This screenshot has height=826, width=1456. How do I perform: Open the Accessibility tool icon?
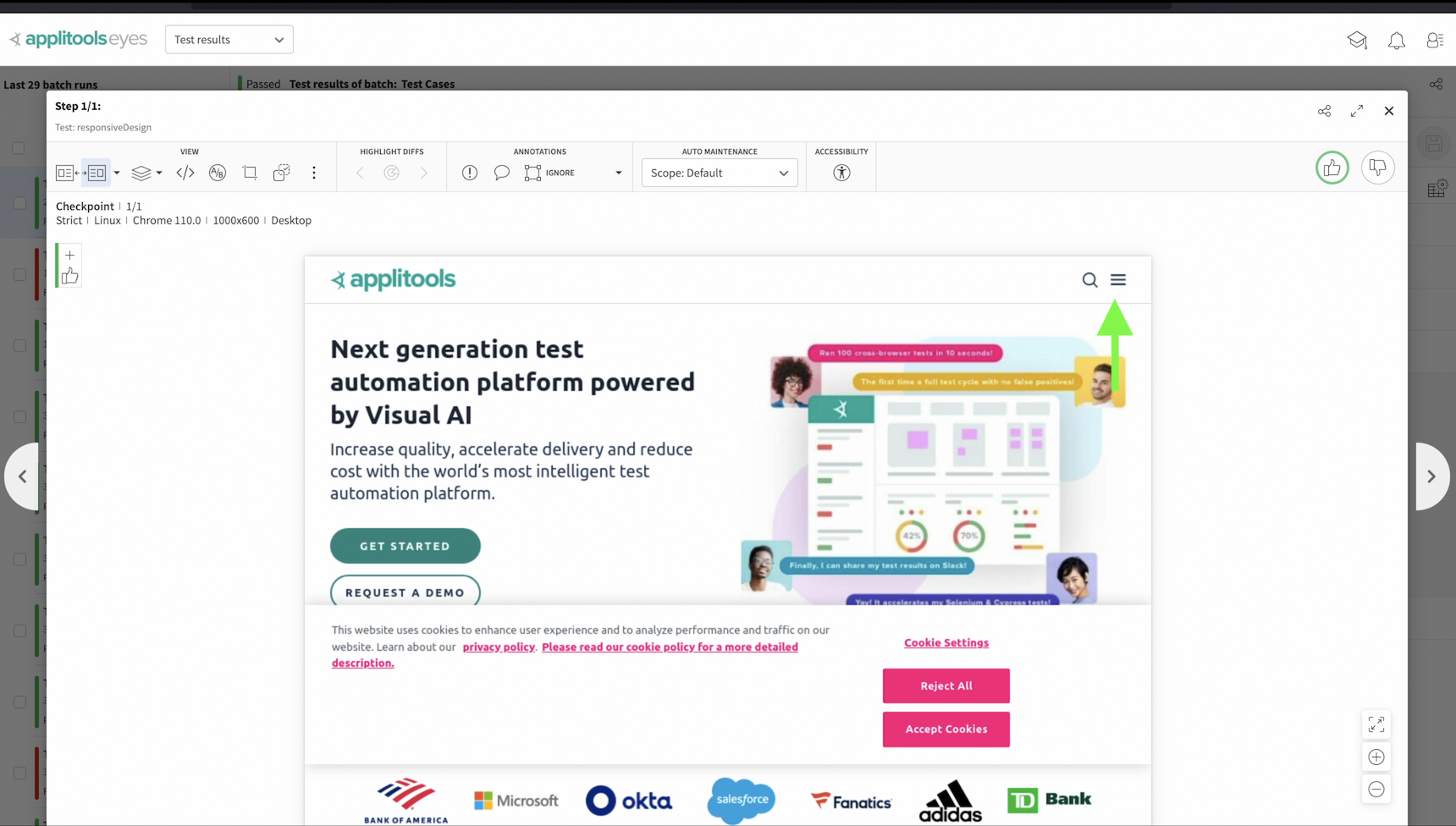pyautogui.click(x=841, y=173)
